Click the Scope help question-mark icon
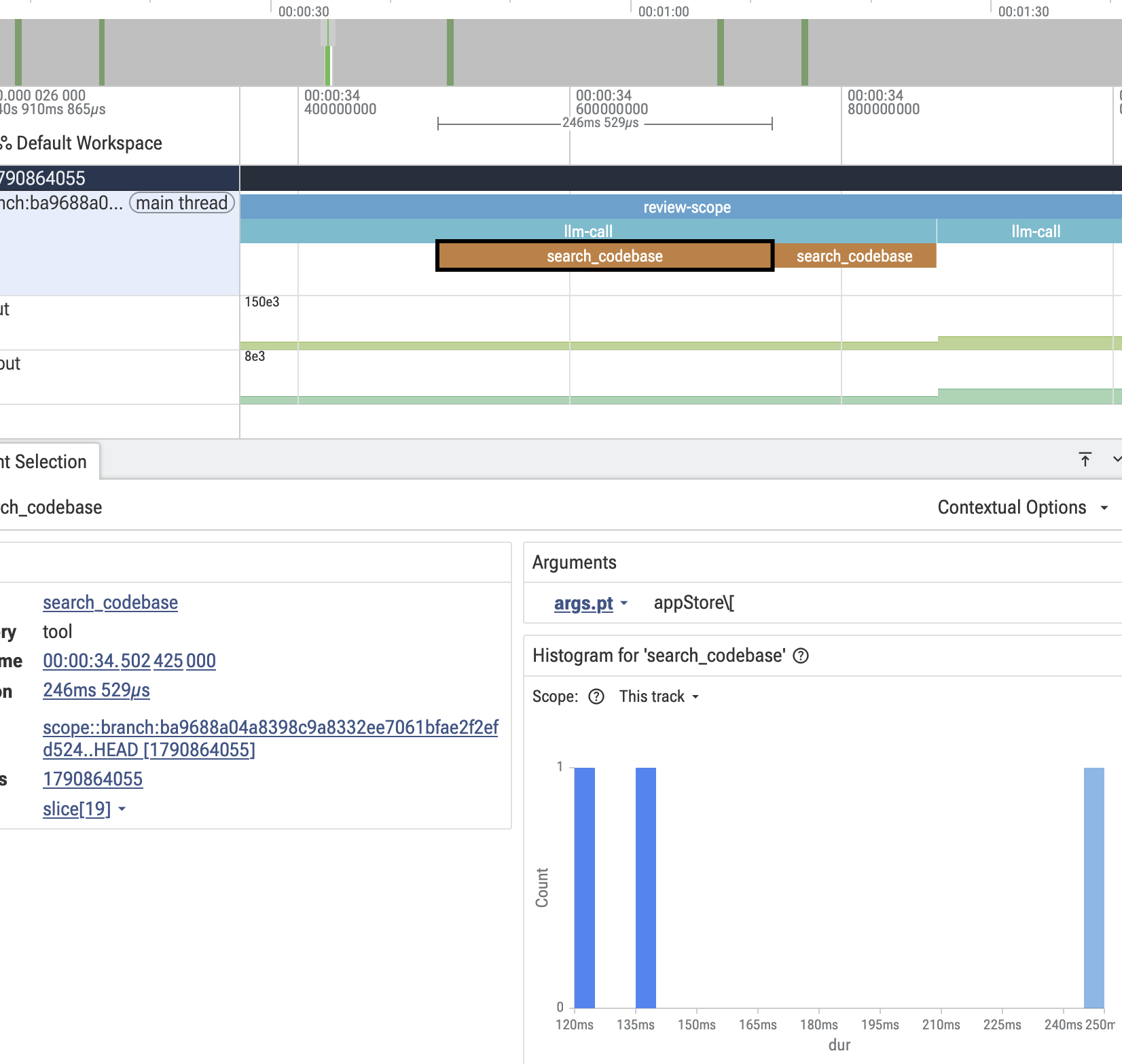1122x1064 pixels. [596, 696]
